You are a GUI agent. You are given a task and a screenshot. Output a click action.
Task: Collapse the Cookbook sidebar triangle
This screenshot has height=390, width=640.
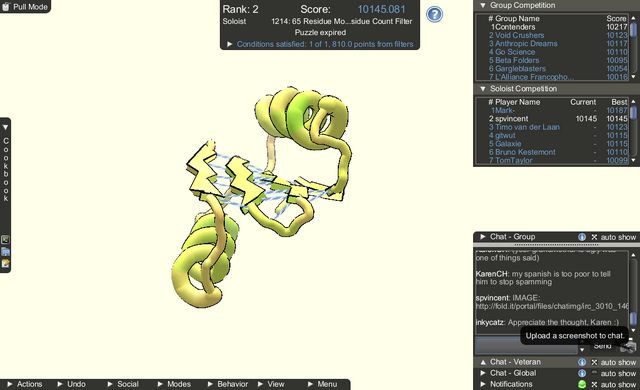click(5, 127)
